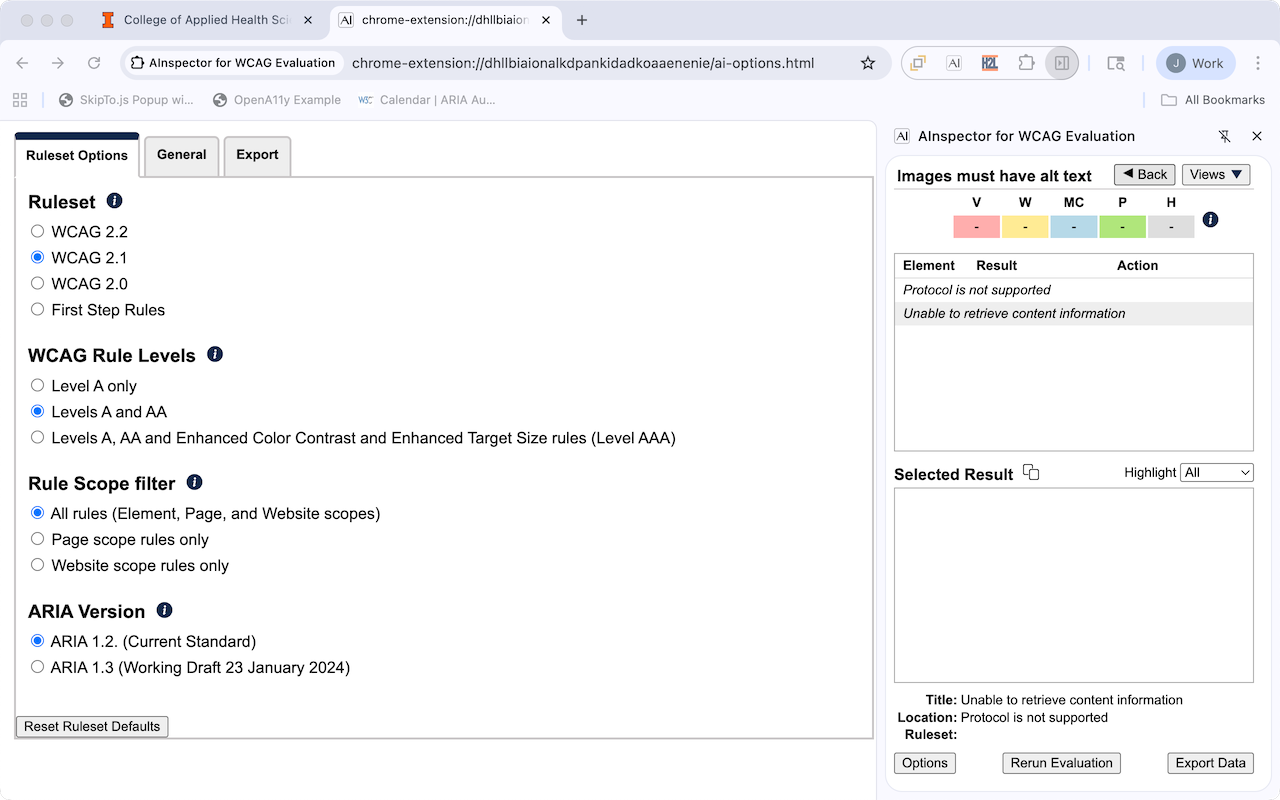Click the WCAG Rule Levels info icon
Screen dimensions: 1280x800
point(215,354)
